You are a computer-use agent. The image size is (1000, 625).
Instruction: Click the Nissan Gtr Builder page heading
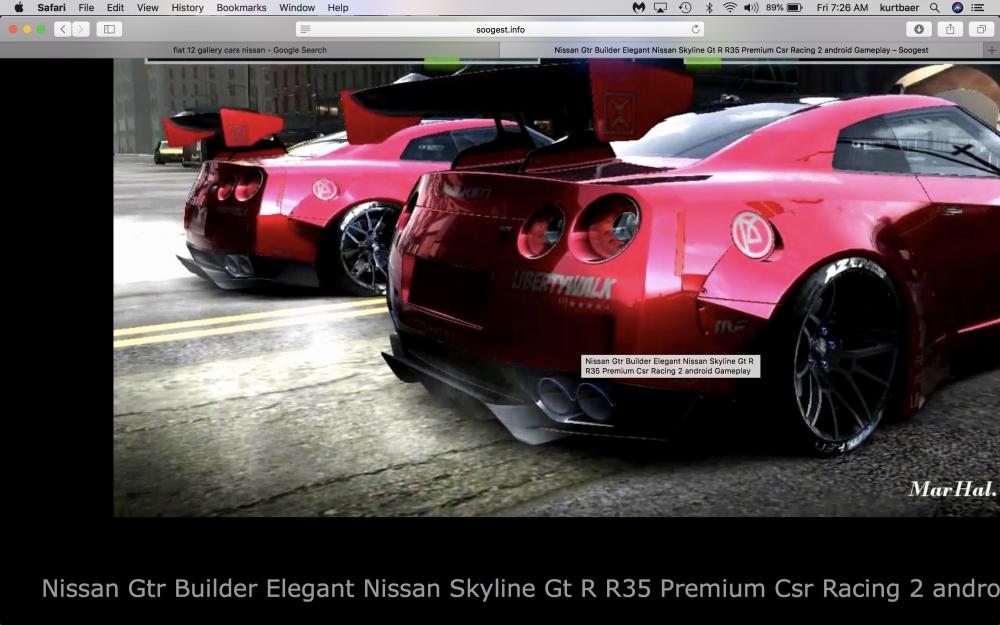tap(520, 589)
